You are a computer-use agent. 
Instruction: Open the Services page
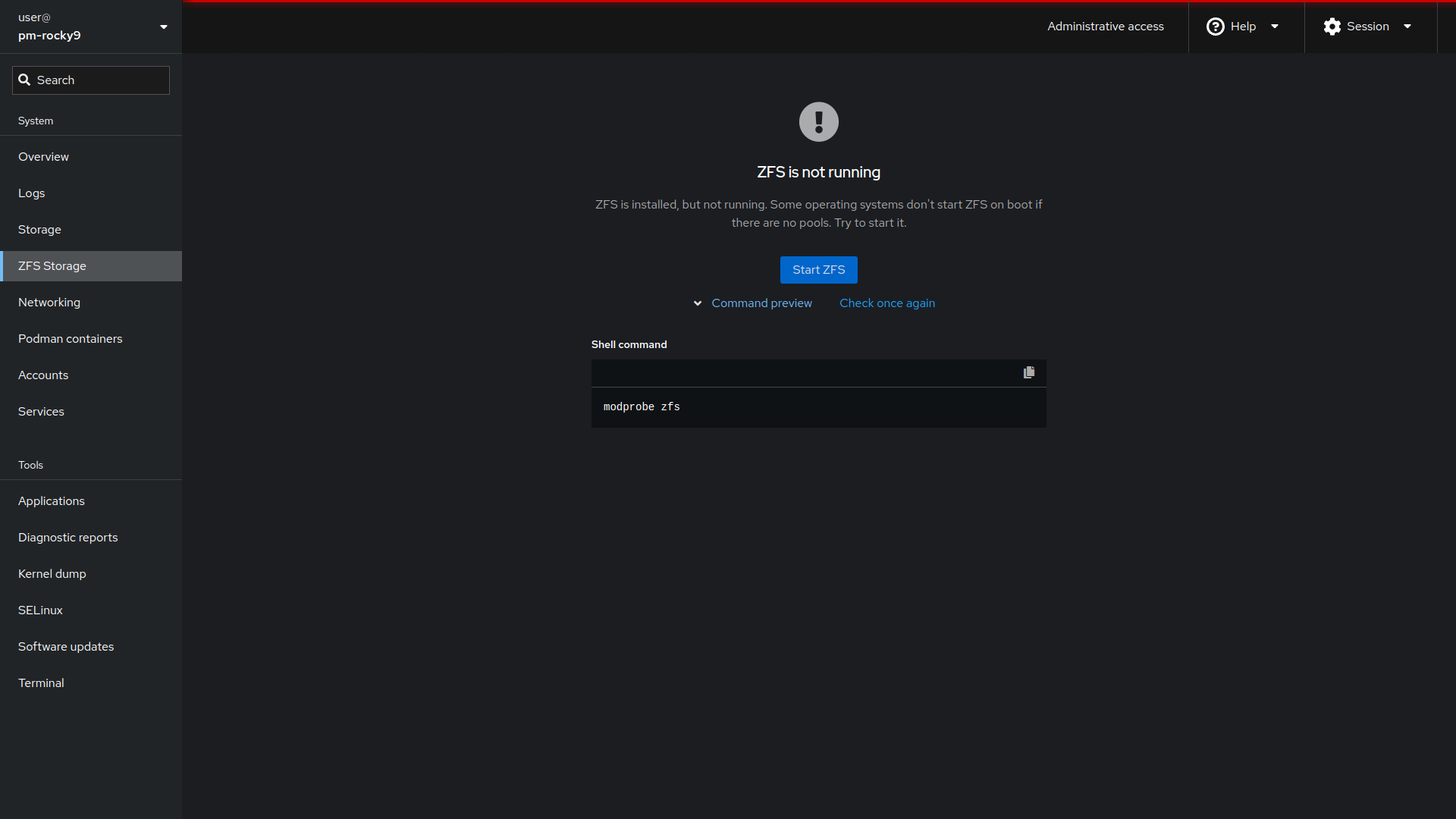tap(91, 412)
